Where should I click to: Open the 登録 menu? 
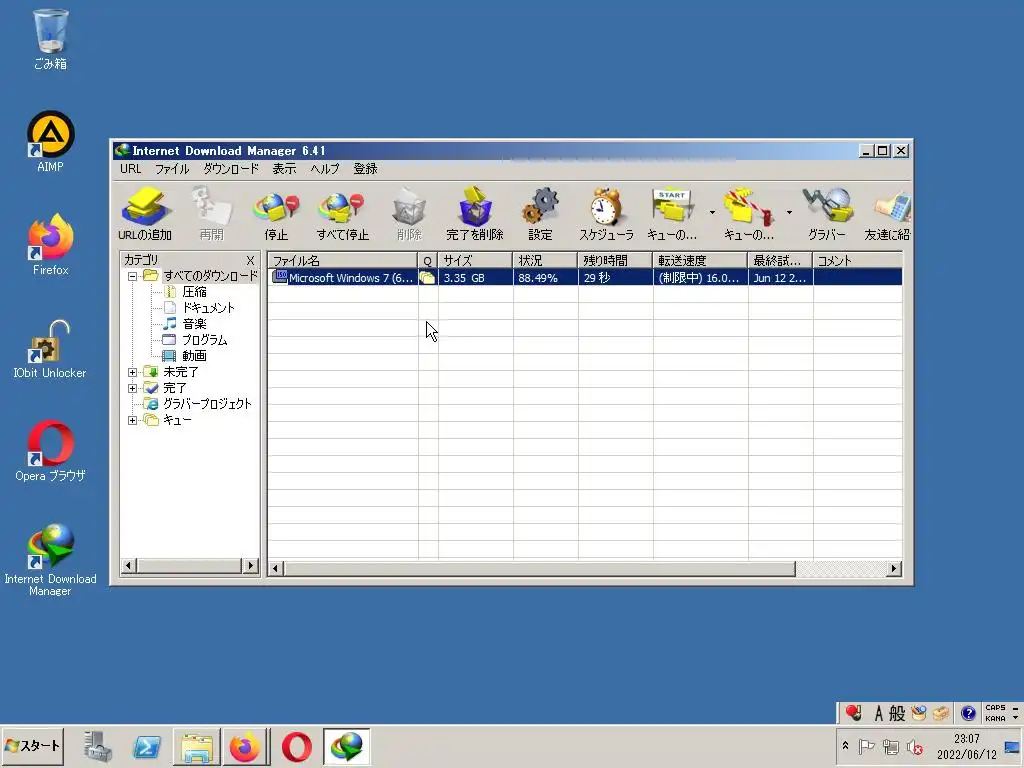366,169
